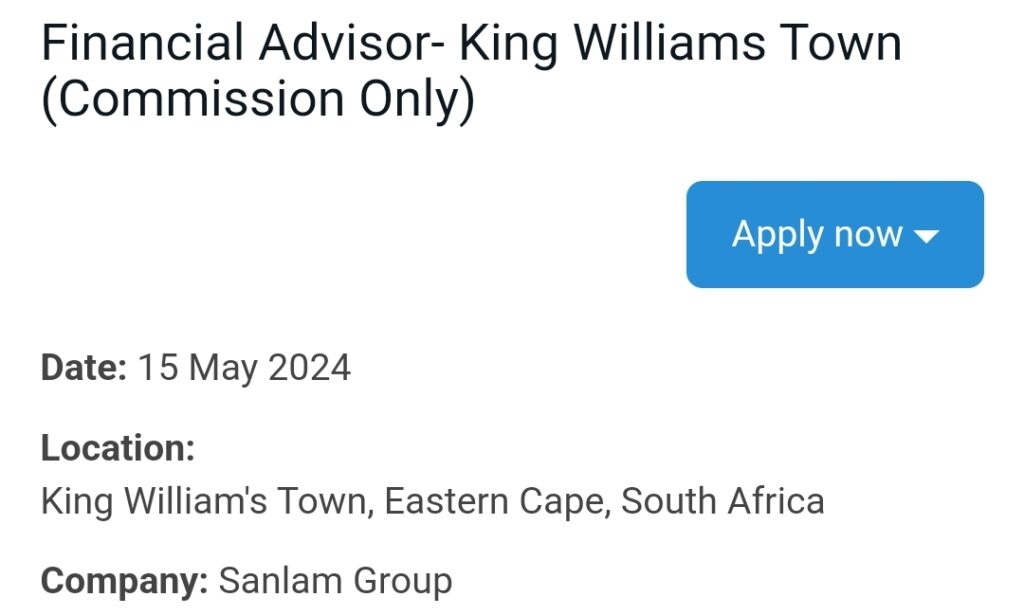Click the Date: label
The width and height of the screenshot is (1024, 615).
[84, 367]
